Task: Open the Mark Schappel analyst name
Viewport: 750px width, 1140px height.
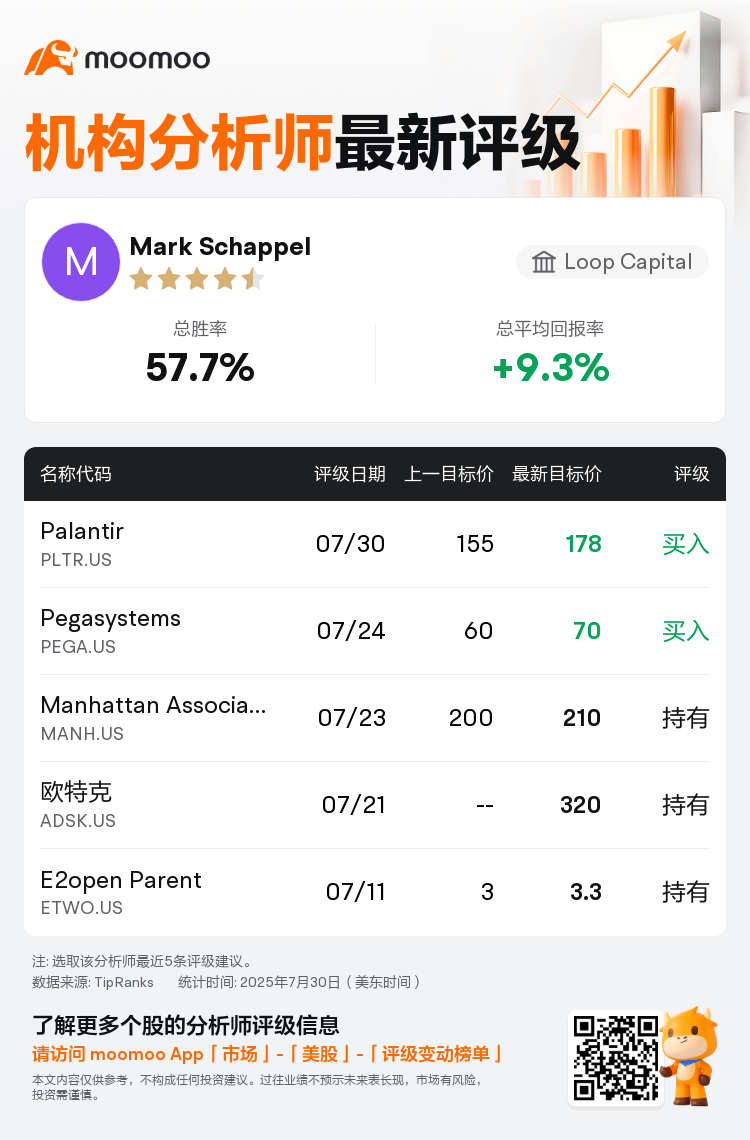Action: coord(220,247)
